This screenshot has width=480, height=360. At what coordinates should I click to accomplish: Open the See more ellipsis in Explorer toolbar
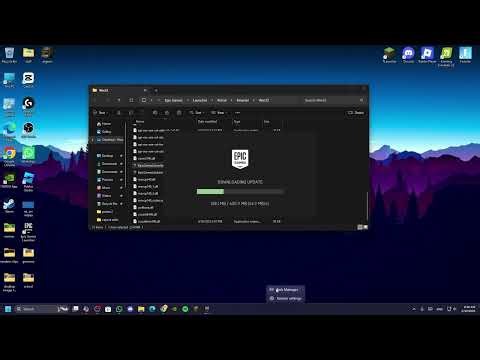(x=237, y=113)
